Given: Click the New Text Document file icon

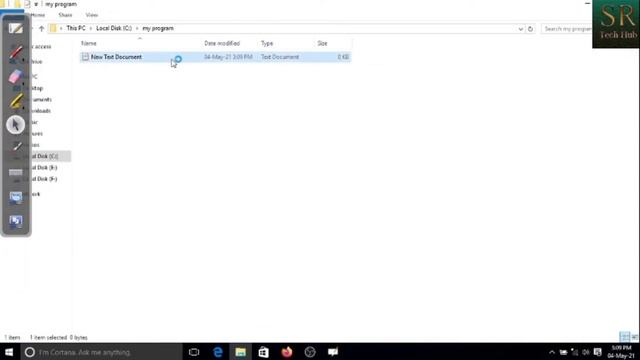Looking at the screenshot, I should point(85,57).
